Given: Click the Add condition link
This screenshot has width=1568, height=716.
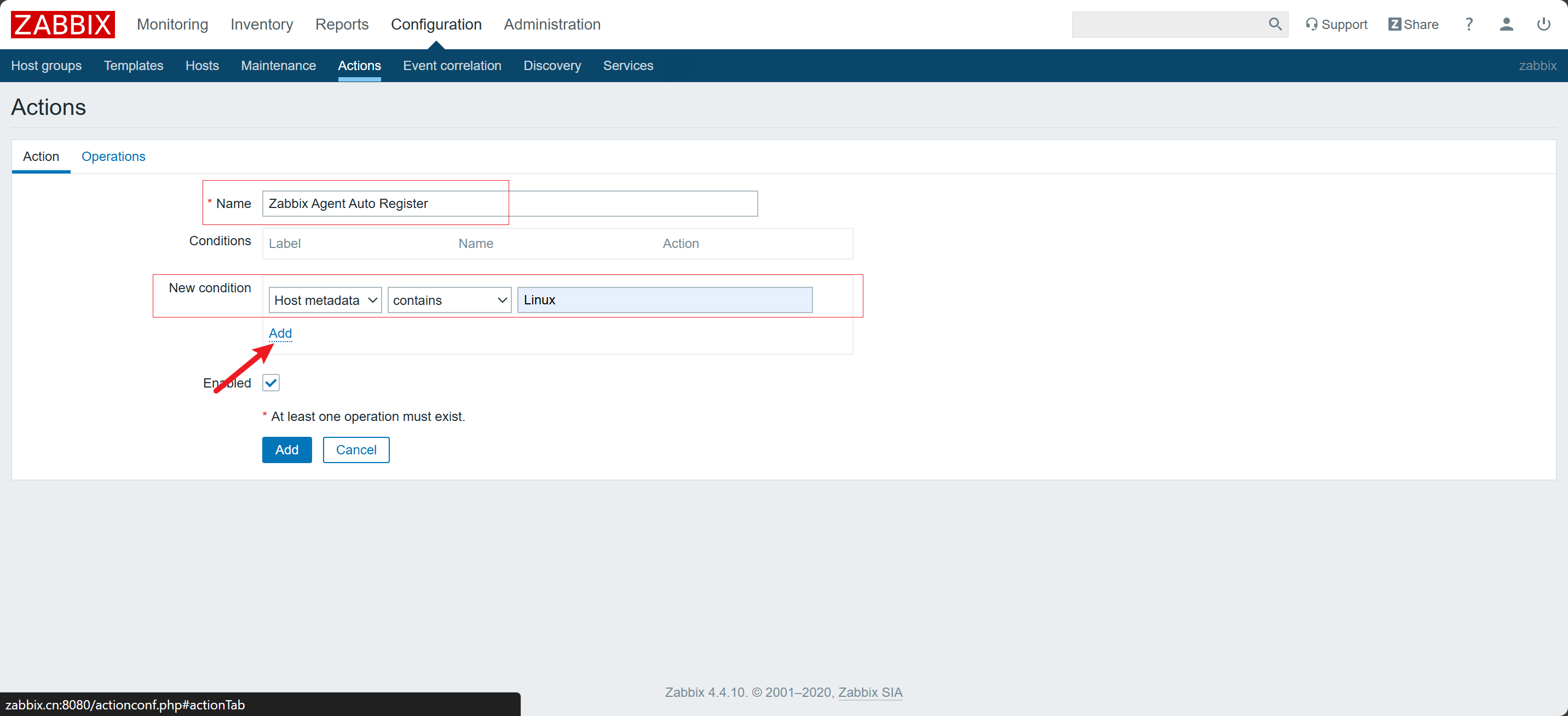Looking at the screenshot, I should click(280, 333).
